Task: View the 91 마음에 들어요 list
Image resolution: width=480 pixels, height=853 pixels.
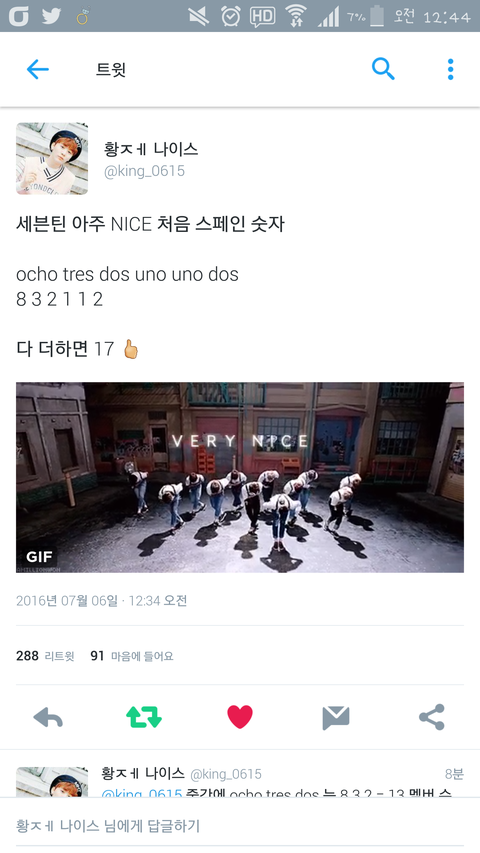Action: click(132, 656)
